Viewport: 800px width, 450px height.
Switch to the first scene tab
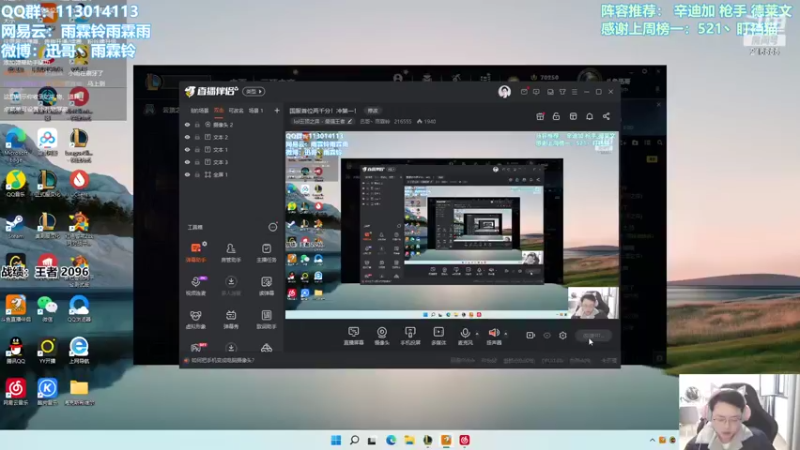(199, 110)
